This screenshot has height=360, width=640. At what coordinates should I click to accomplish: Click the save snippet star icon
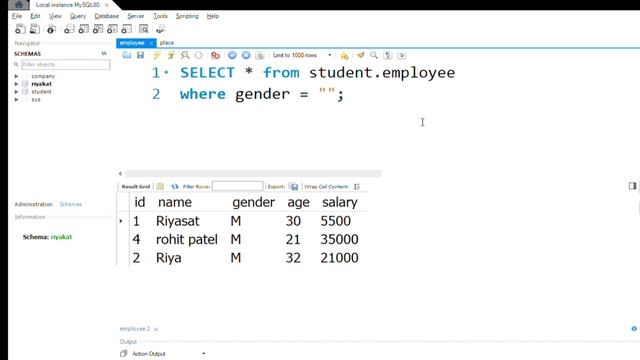[344, 55]
